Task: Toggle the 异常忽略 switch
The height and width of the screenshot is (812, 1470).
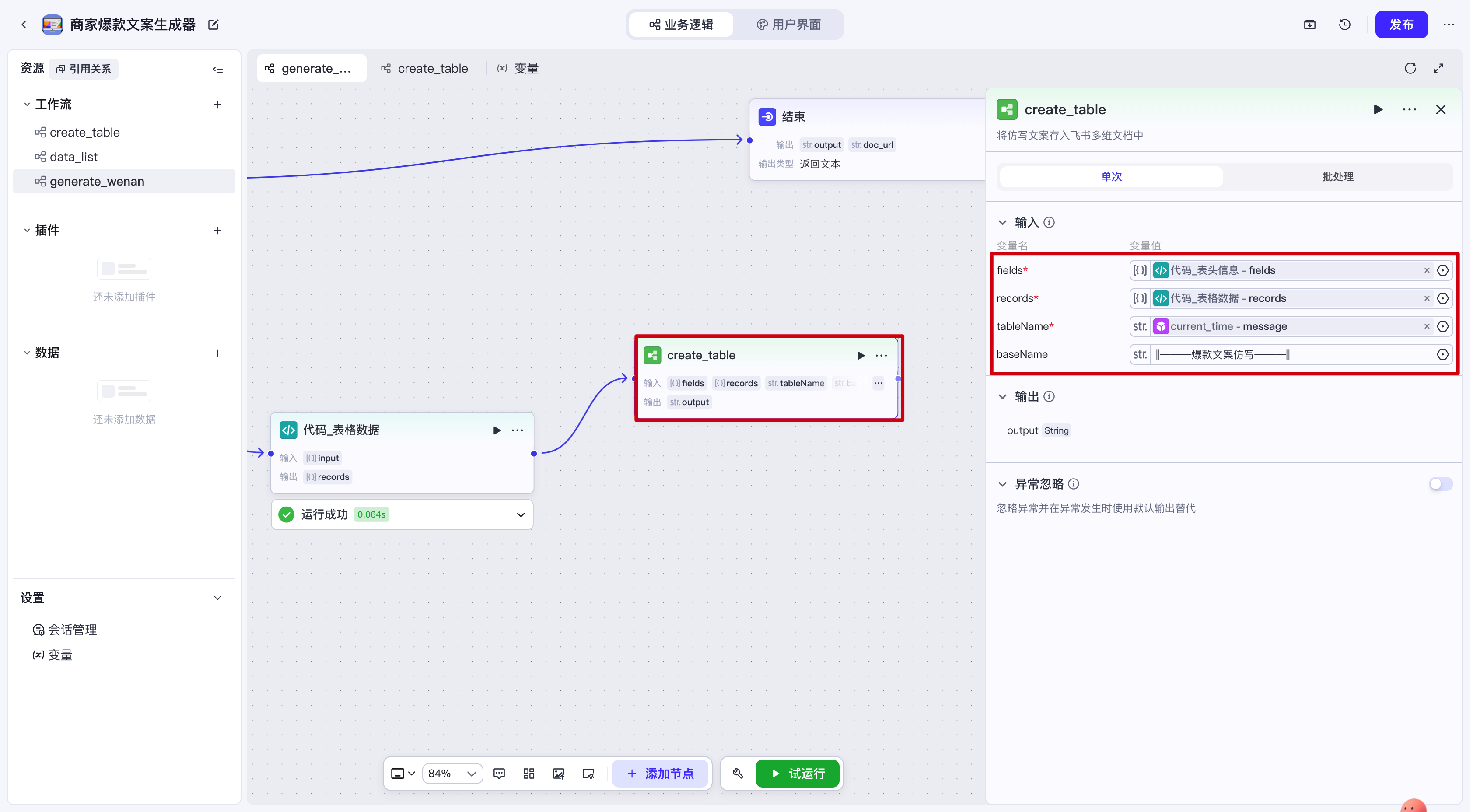Action: pos(1440,484)
